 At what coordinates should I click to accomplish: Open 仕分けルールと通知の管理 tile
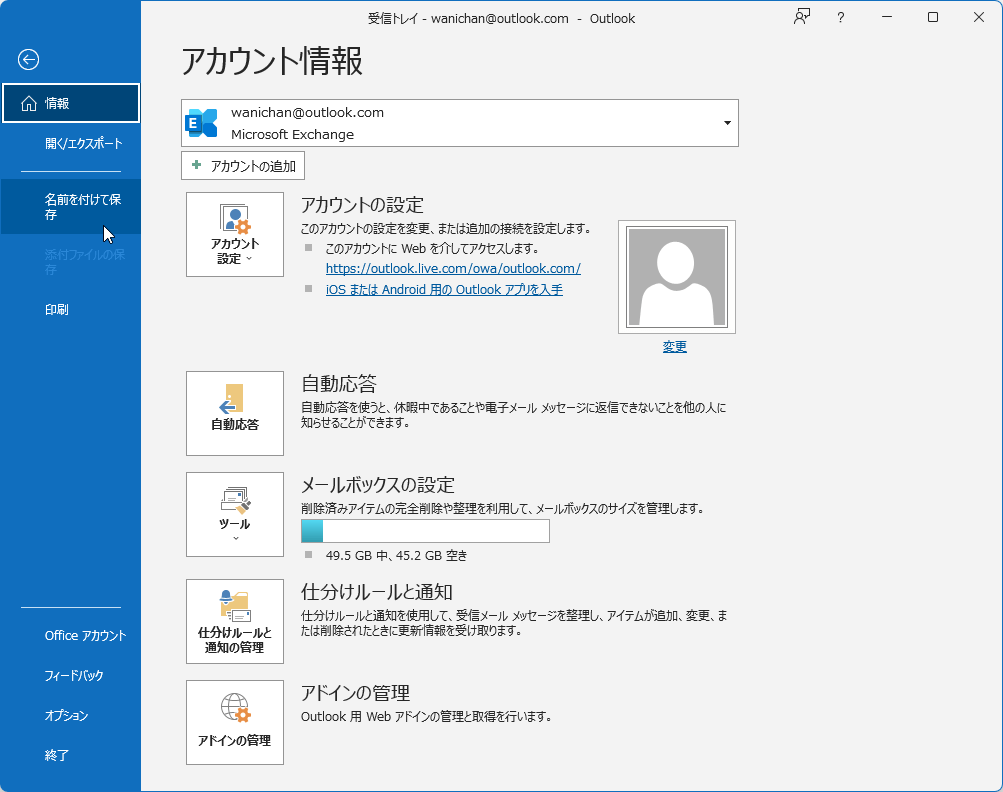pos(235,621)
